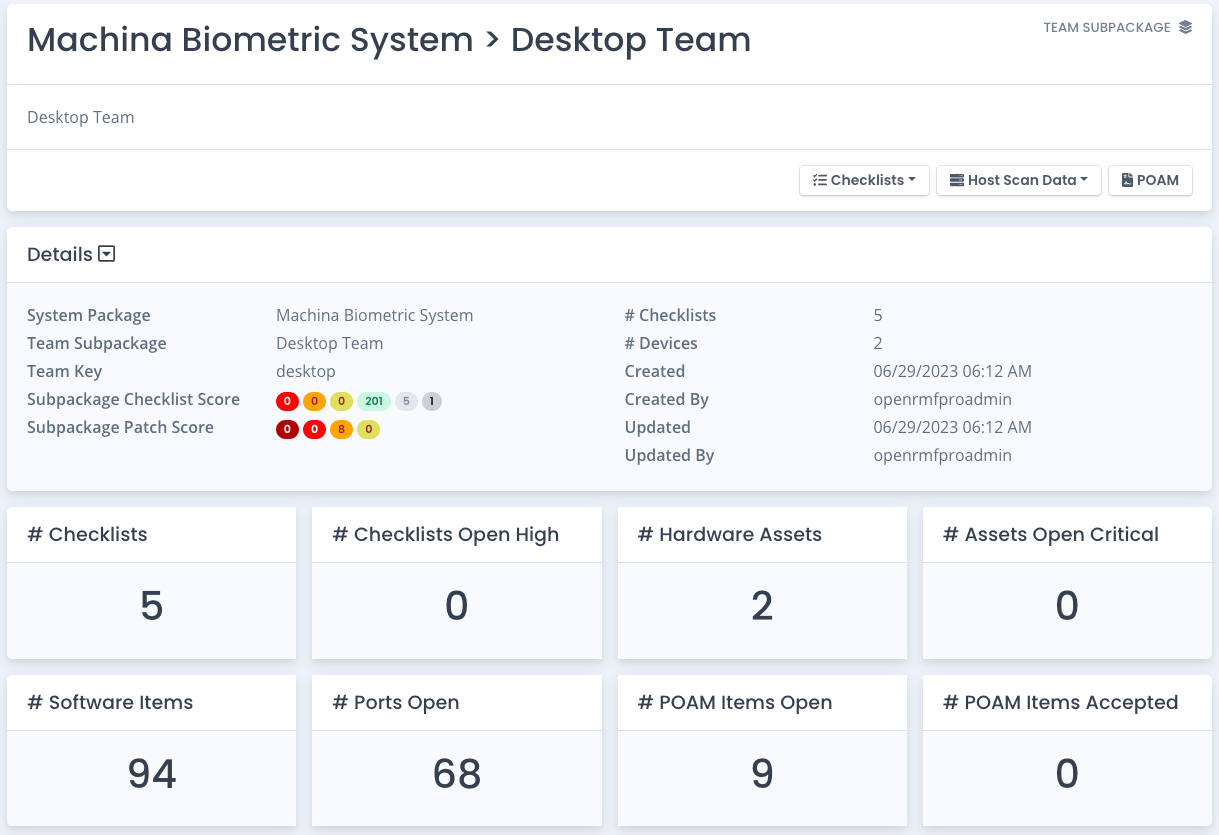Click the Created date 06/29/2023 06:12 AM
1219x835 pixels.
952,371
